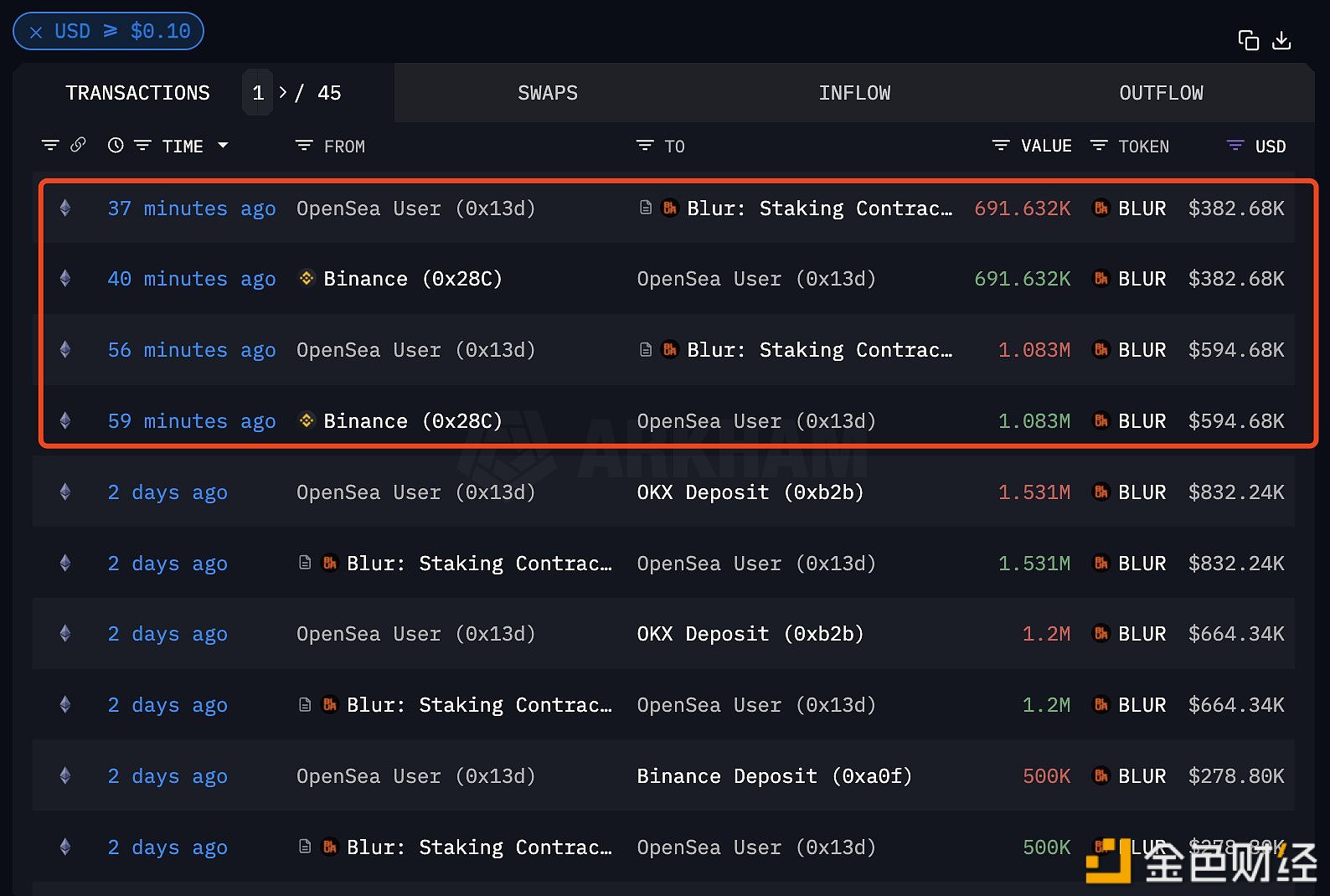Viewport: 1330px width, 896px height.
Task: Open the USD column filter
Action: [1235, 146]
